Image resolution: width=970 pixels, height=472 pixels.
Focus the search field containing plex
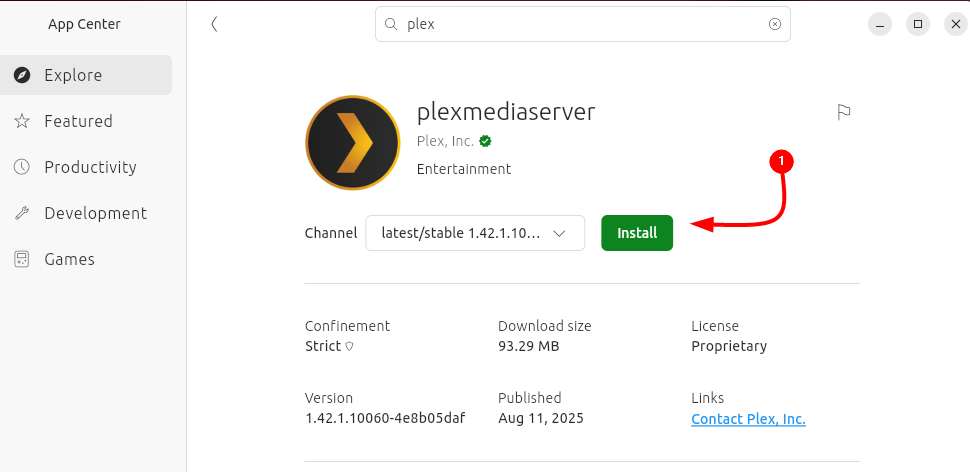[x=580, y=25]
